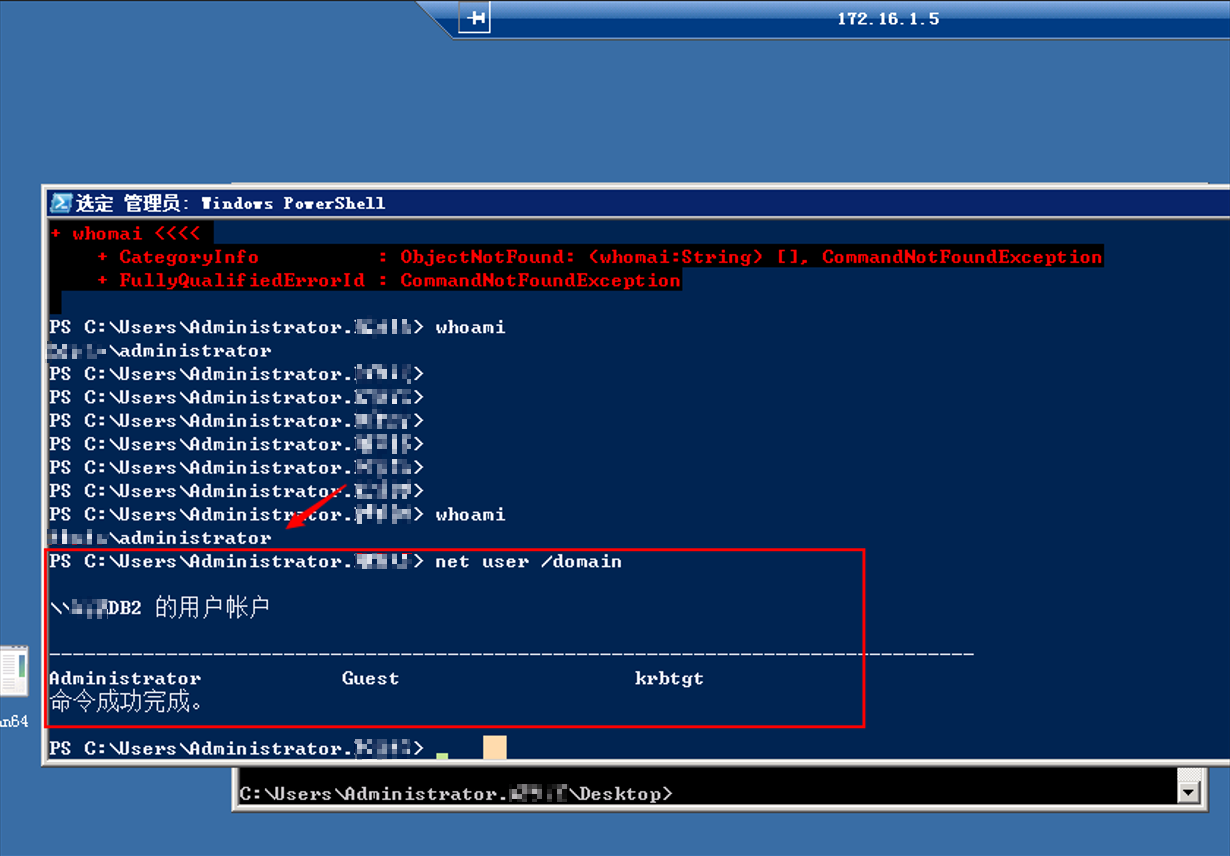Click the red arrow annotation
Screen dimensions: 1230x856
(316, 509)
